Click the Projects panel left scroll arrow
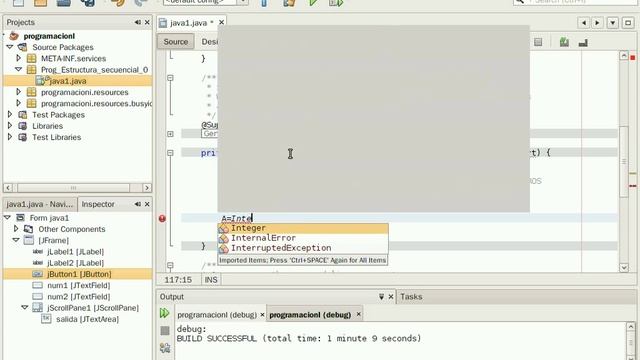Image resolution: width=640 pixels, height=360 pixels. 8,188
